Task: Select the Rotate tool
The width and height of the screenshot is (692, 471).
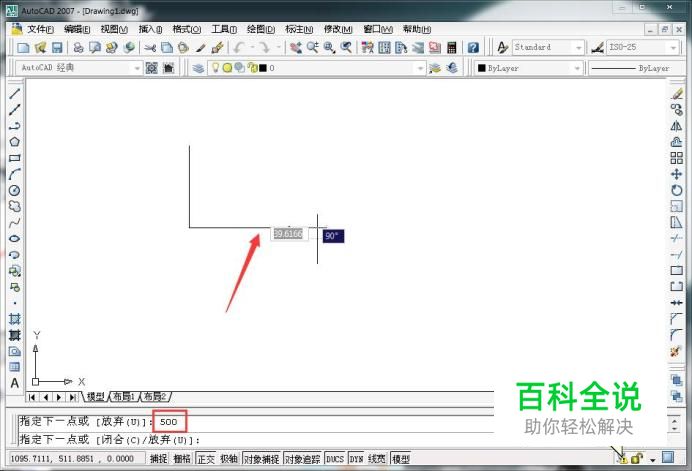Action: coord(676,190)
